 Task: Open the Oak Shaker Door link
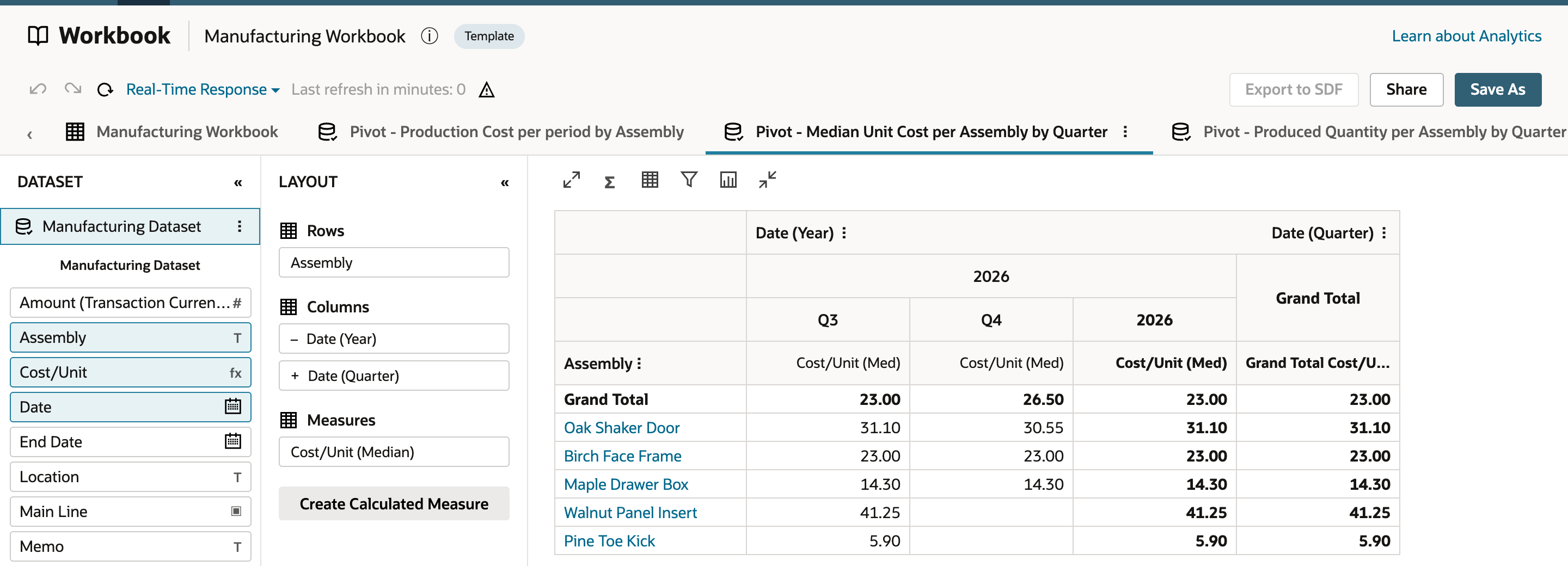621,428
